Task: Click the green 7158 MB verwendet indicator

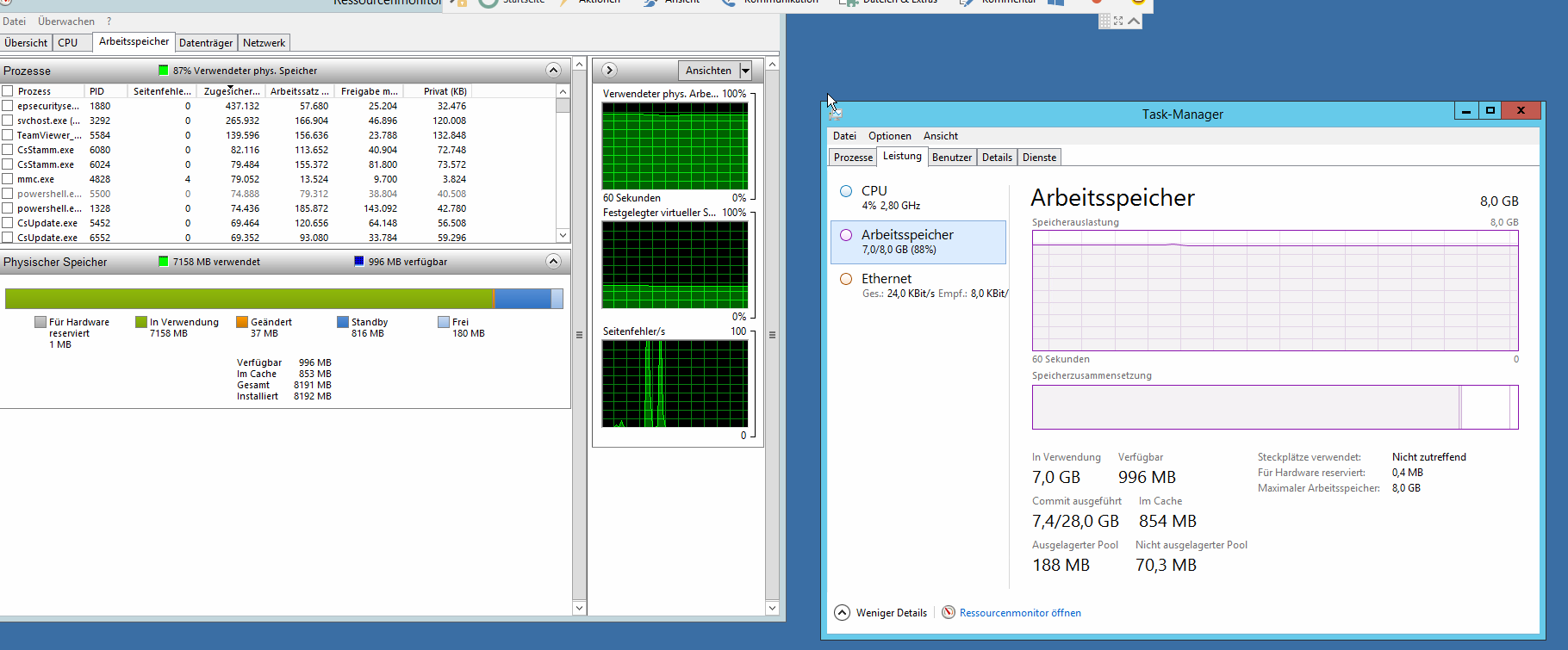Action: coord(164,262)
